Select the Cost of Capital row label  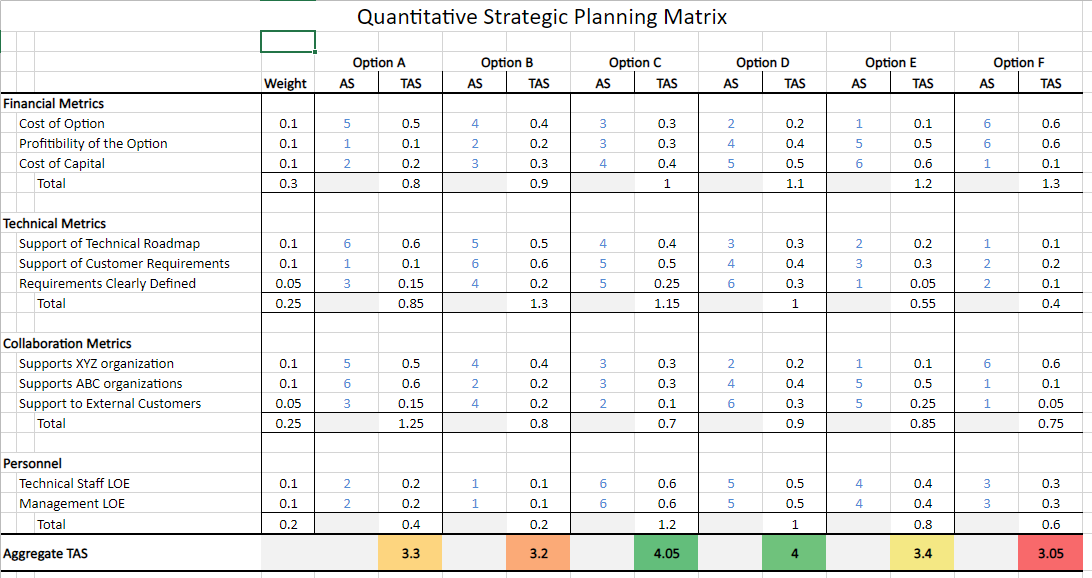[x=62, y=164]
